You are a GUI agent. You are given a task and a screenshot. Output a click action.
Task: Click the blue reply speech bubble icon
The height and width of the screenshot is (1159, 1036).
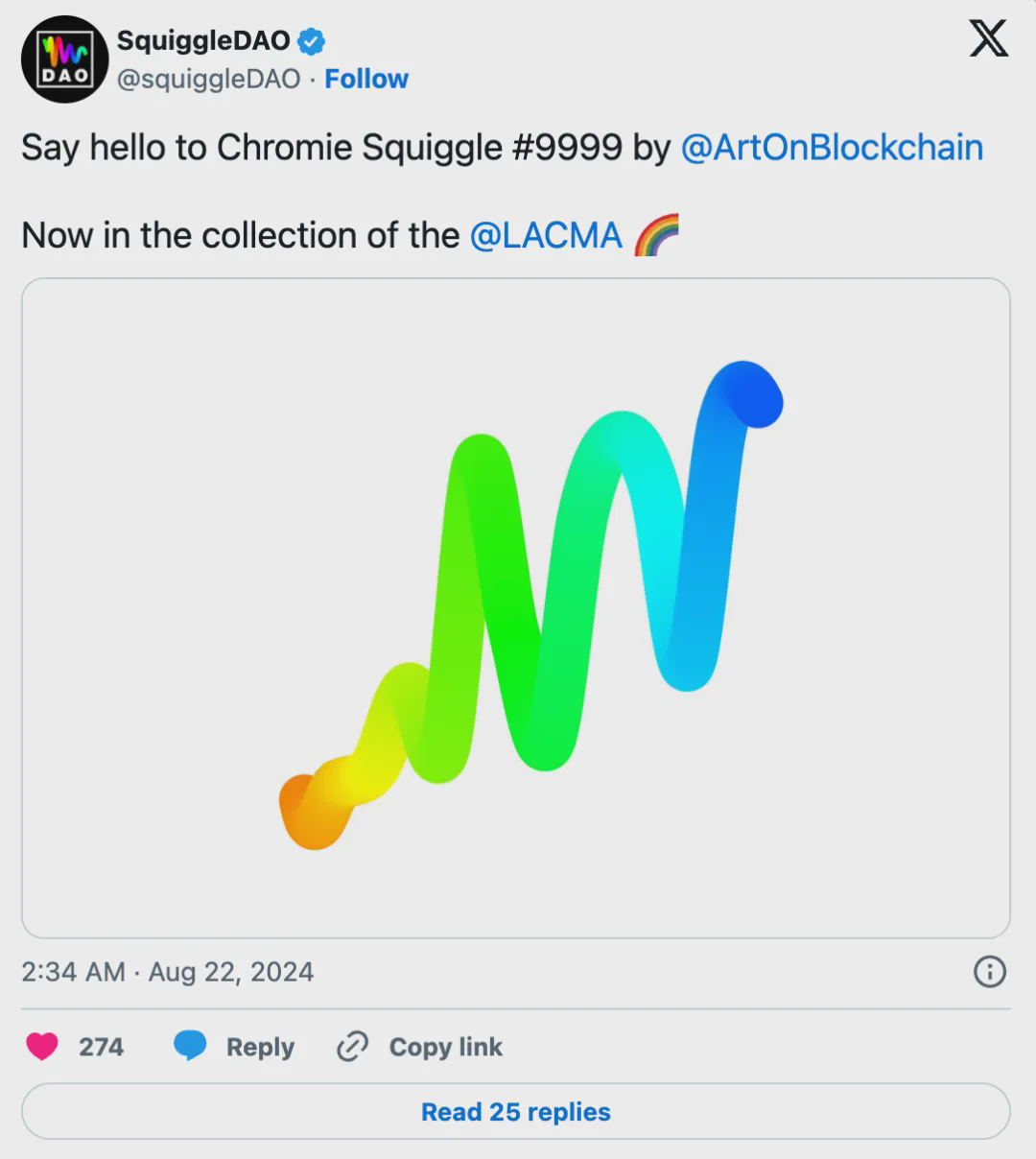coord(190,1046)
